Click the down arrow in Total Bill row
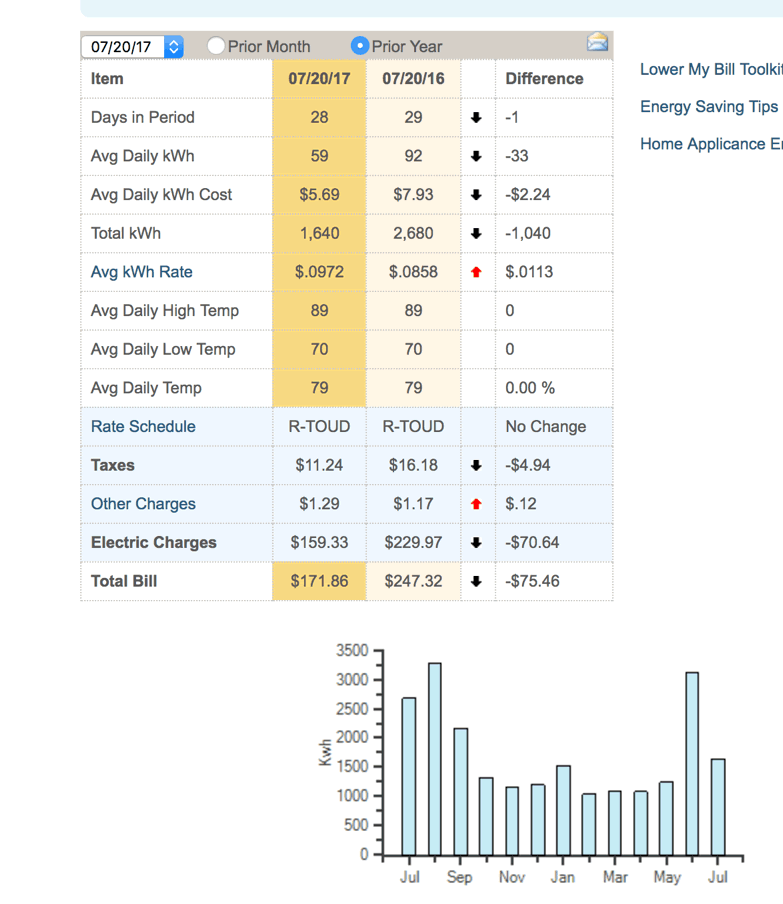 477,581
